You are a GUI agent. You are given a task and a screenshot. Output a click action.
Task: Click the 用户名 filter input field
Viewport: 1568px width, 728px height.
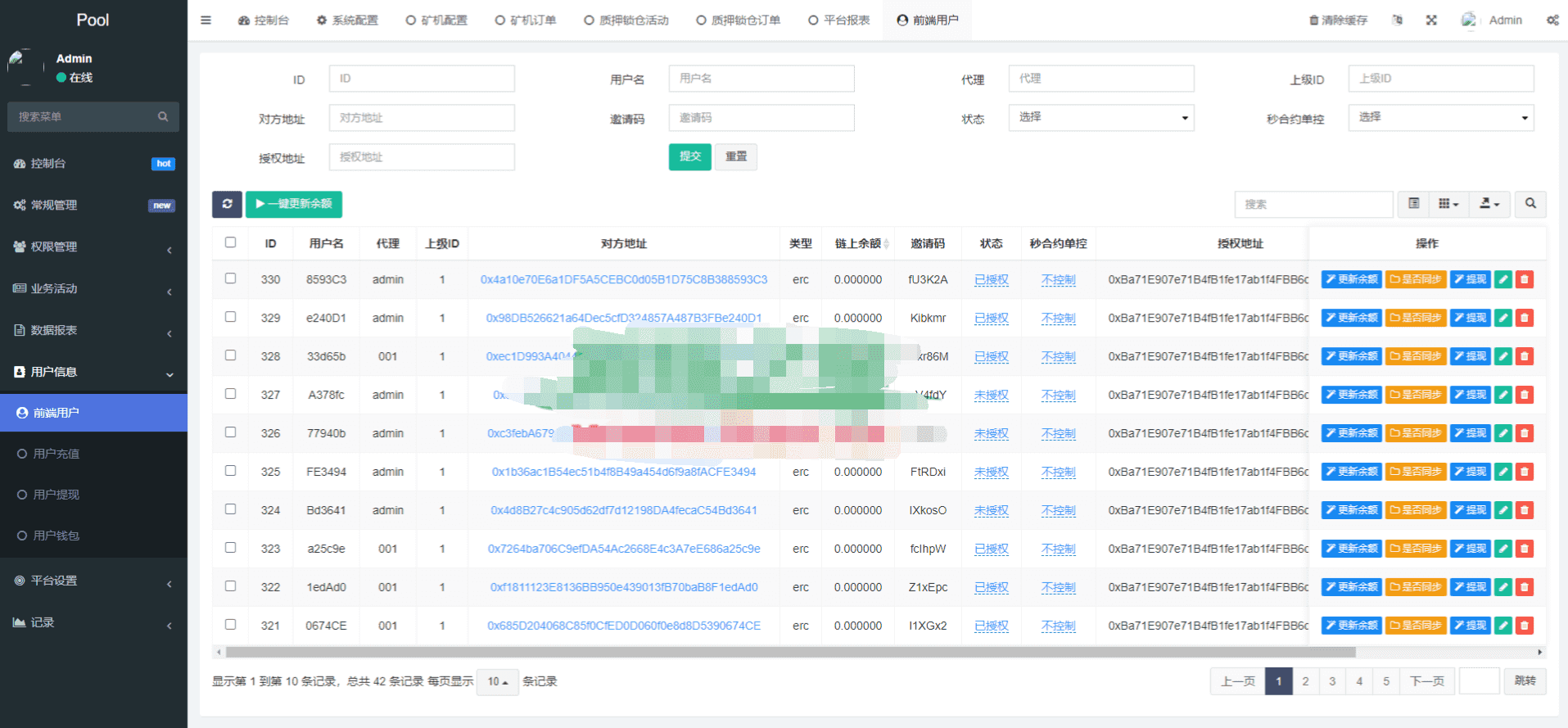point(761,79)
